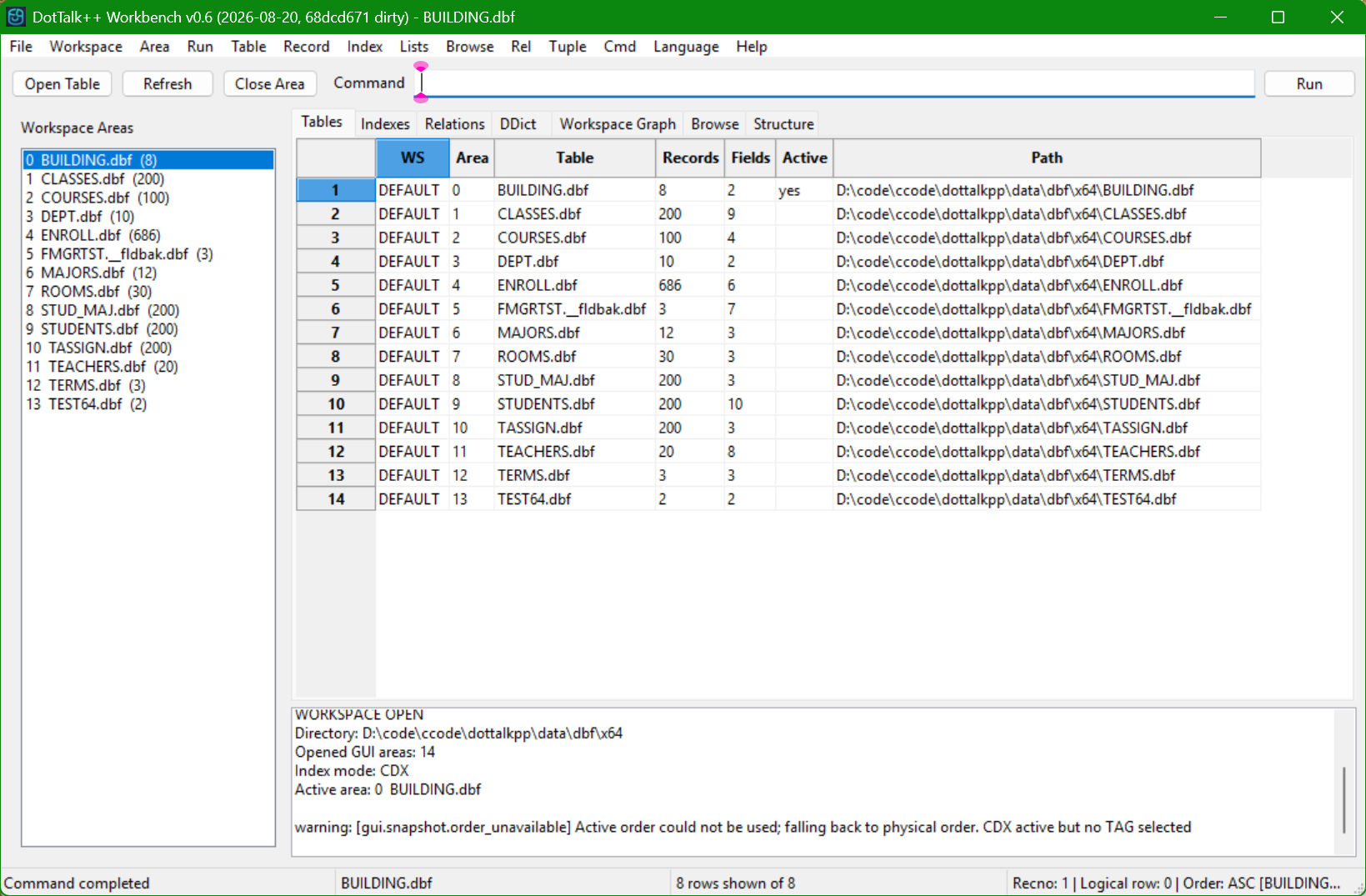Select TASSIGN.dbf (200) in Workspace Areas
The width and height of the screenshot is (1366, 896).
[148, 348]
